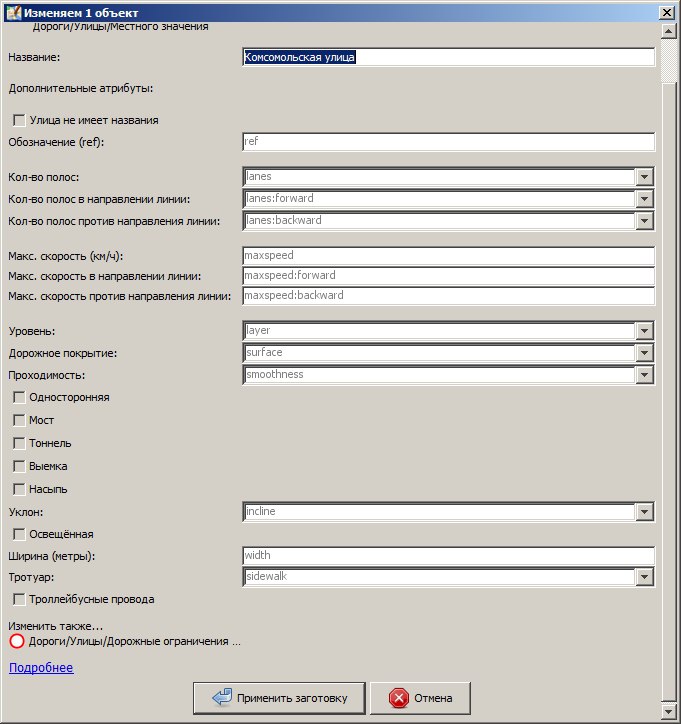Viewport: 681px width, 724px height.
Task: Enable 'Освещённая' checkbox
Action: pos(19,534)
